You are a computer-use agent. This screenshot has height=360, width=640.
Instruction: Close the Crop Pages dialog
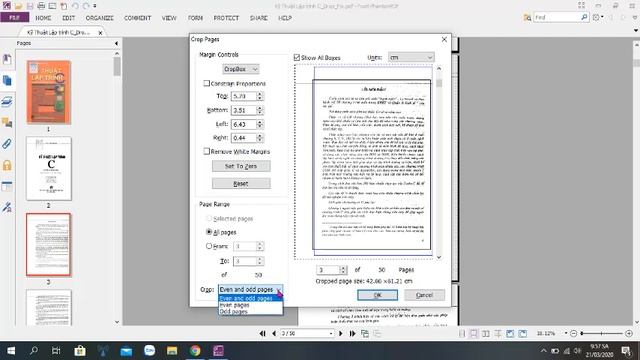click(x=444, y=39)
